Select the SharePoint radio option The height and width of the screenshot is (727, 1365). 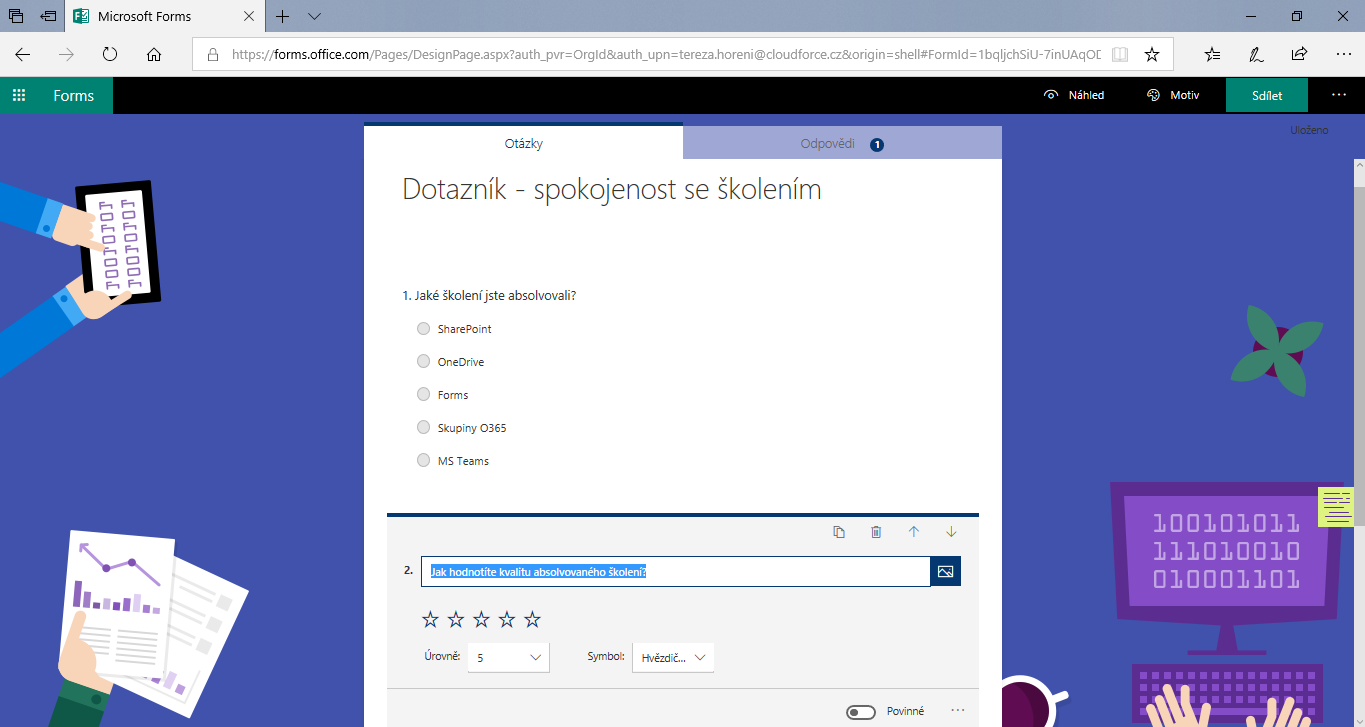(424, 328)
